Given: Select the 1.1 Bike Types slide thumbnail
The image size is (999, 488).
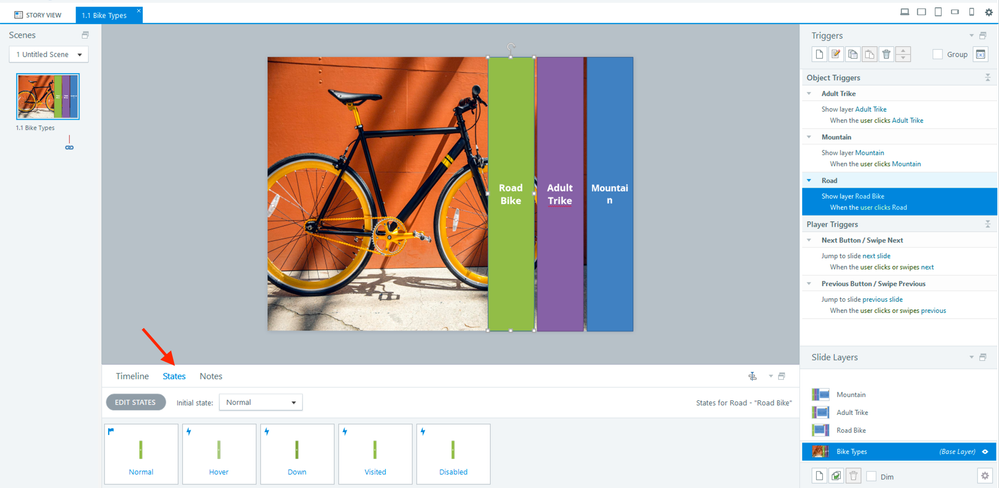Looking at the screenshot, I should click(x=48, y=96).
